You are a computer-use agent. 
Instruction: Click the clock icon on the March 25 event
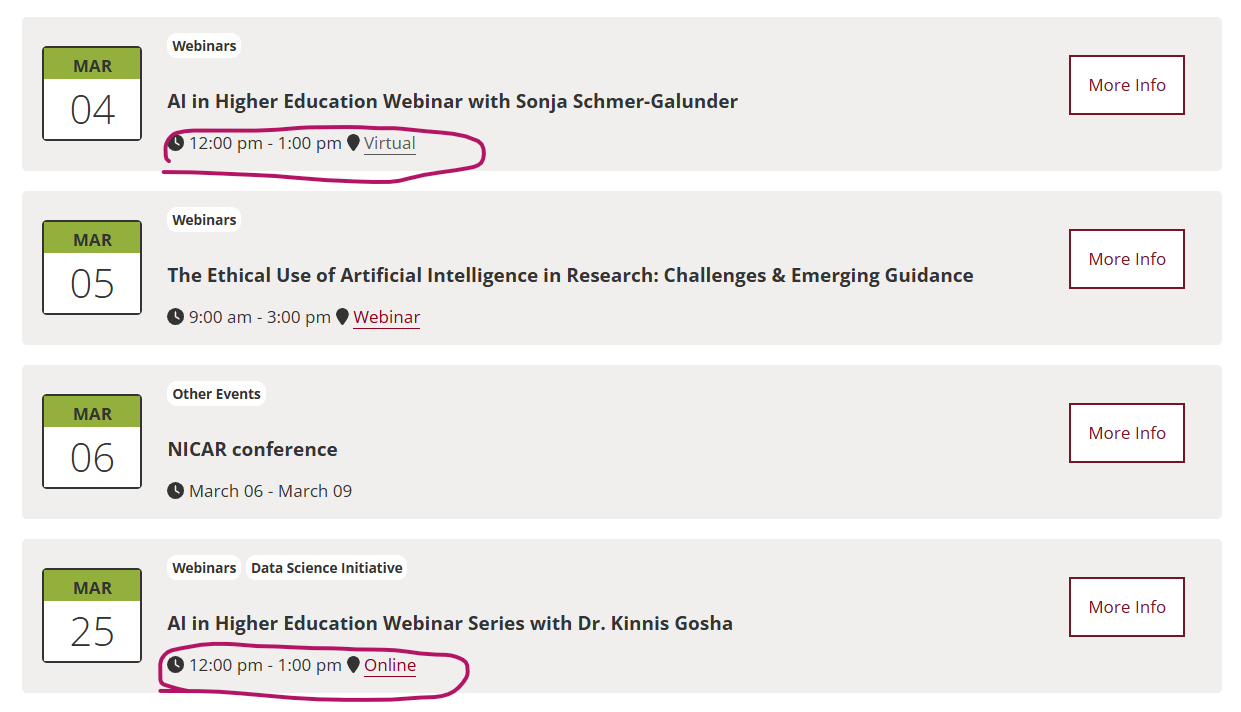176,665
